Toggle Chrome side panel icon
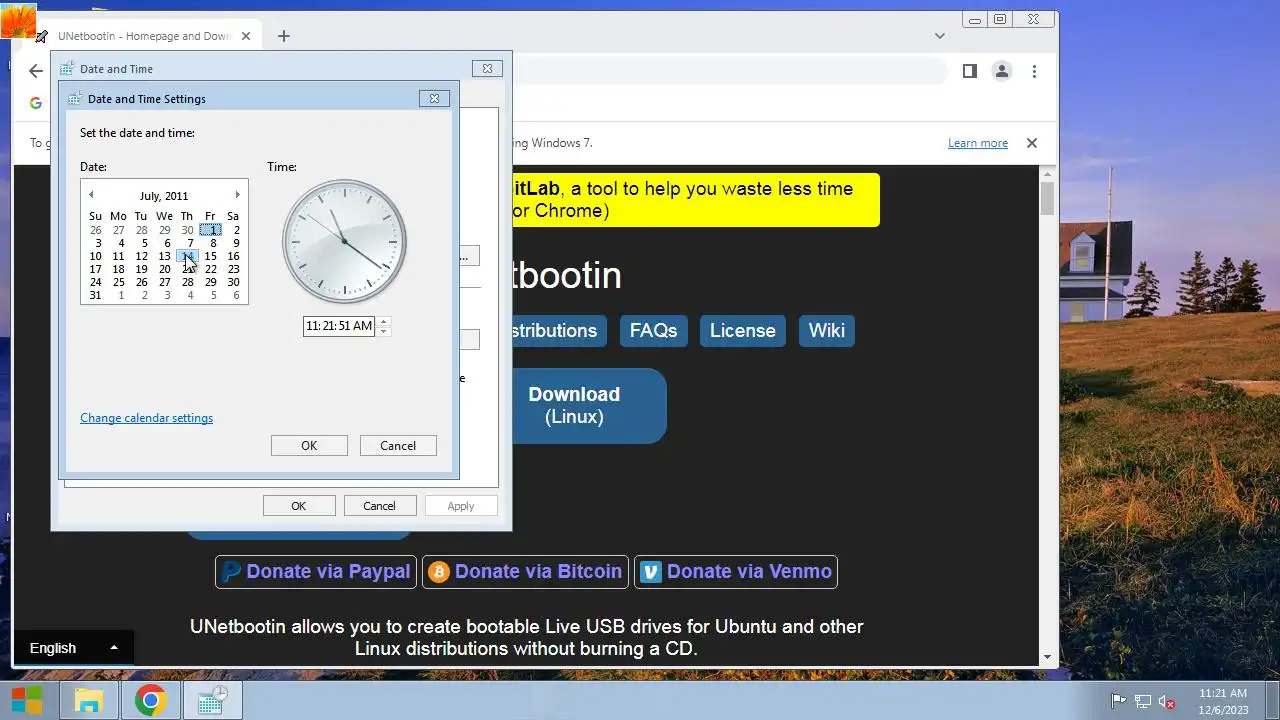Viewport: 1280px width, 720px height. tap(969, 71)
